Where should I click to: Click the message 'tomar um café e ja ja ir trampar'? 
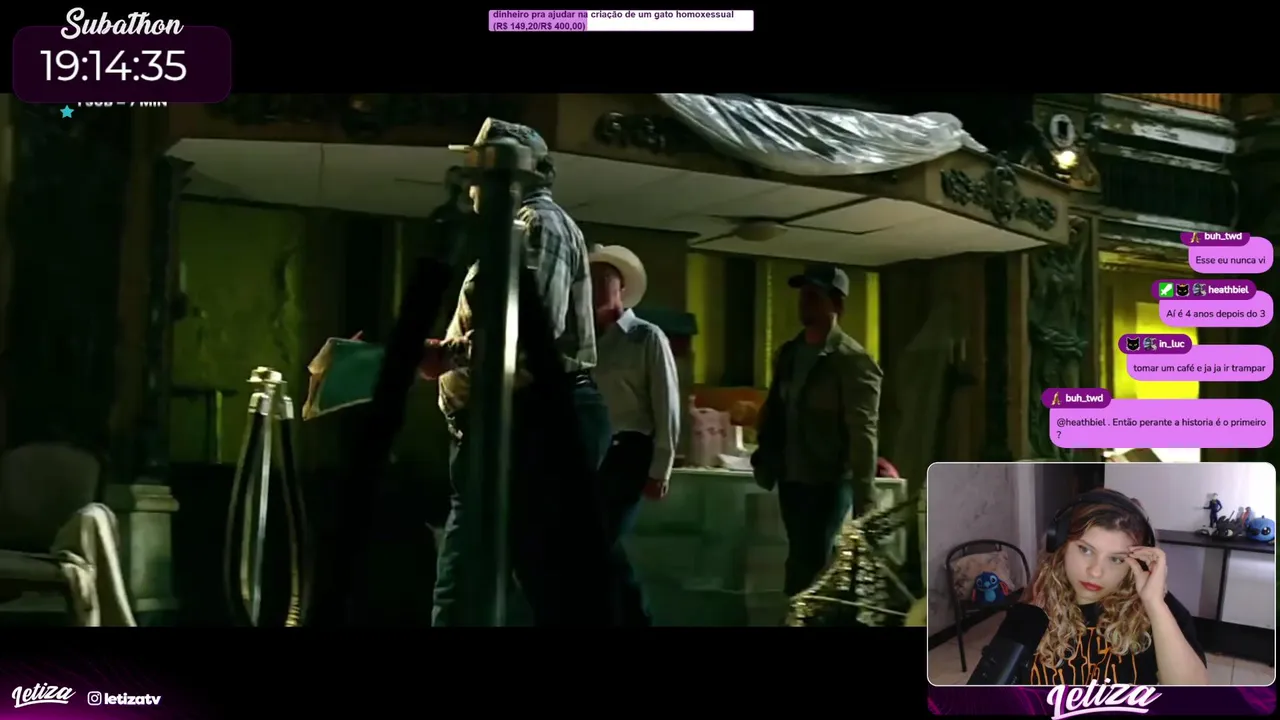(x=1199, y=368)
